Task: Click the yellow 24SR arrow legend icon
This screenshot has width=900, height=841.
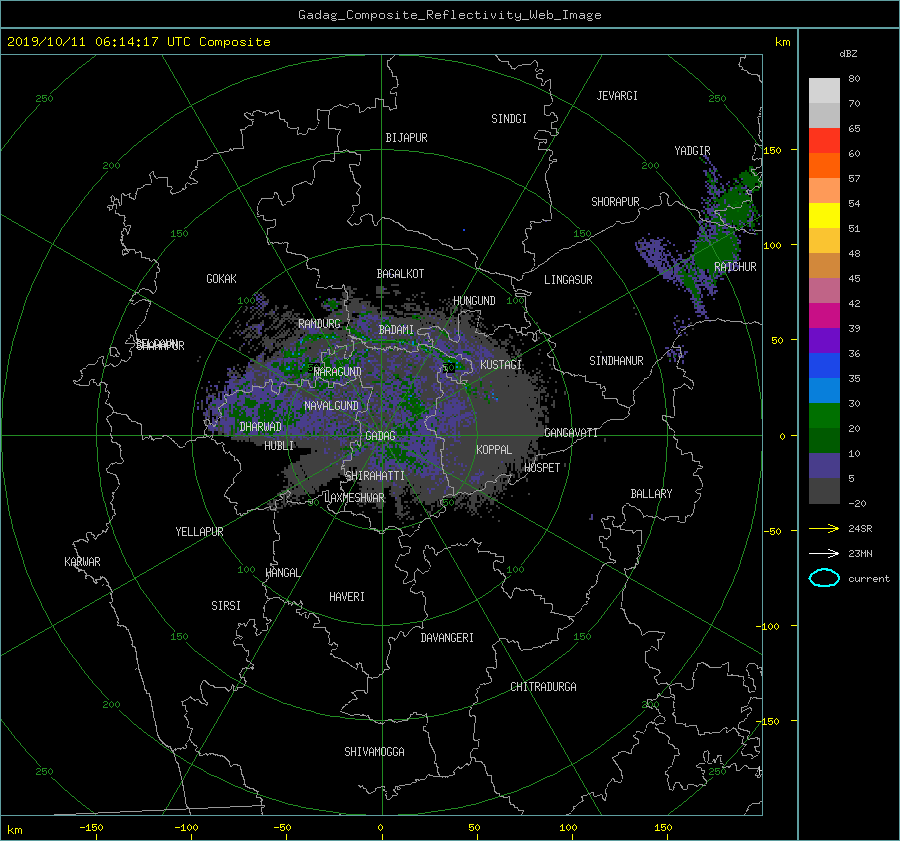Action: [x=824, y=528]
